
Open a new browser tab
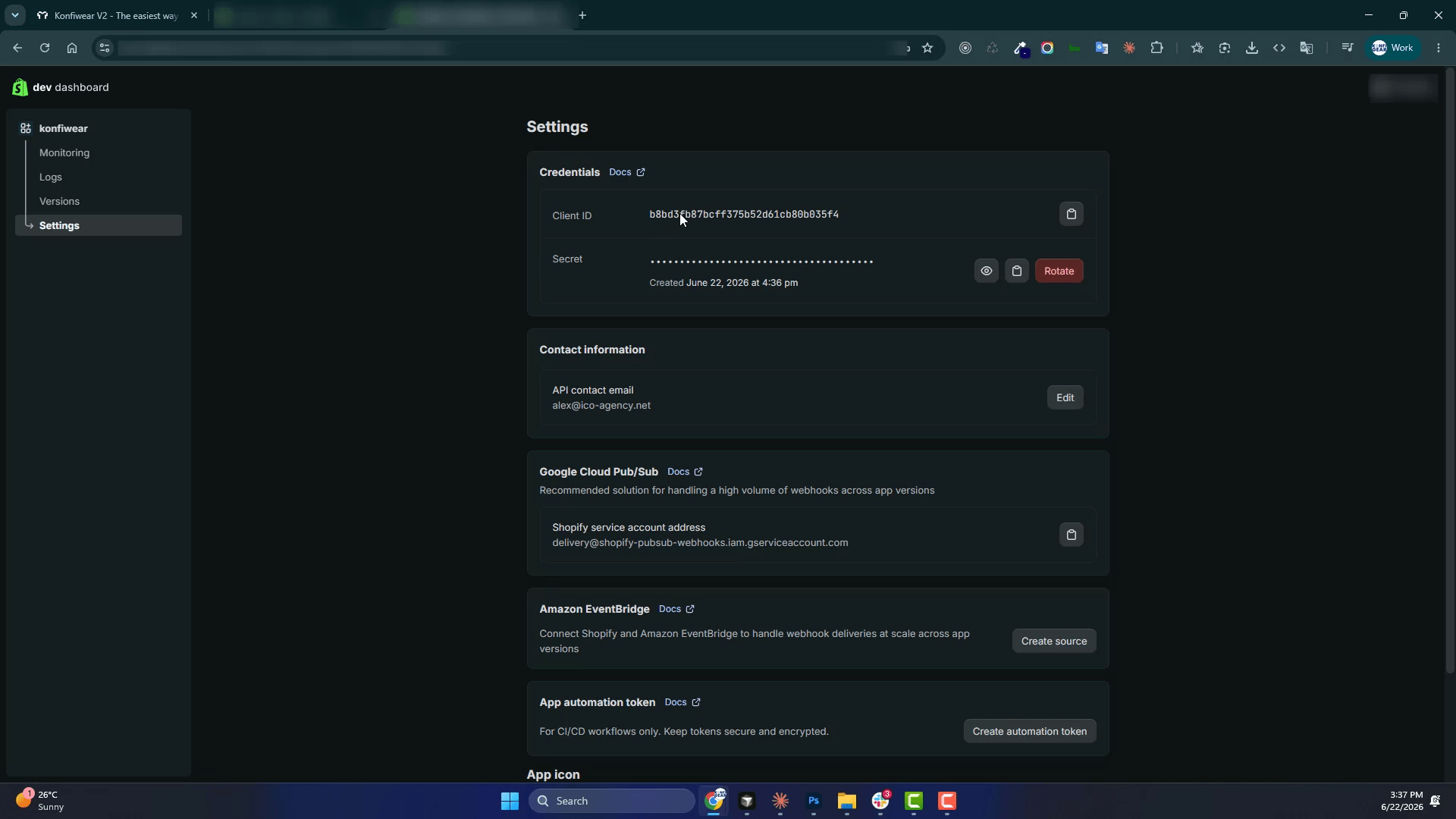coord(582,15)
